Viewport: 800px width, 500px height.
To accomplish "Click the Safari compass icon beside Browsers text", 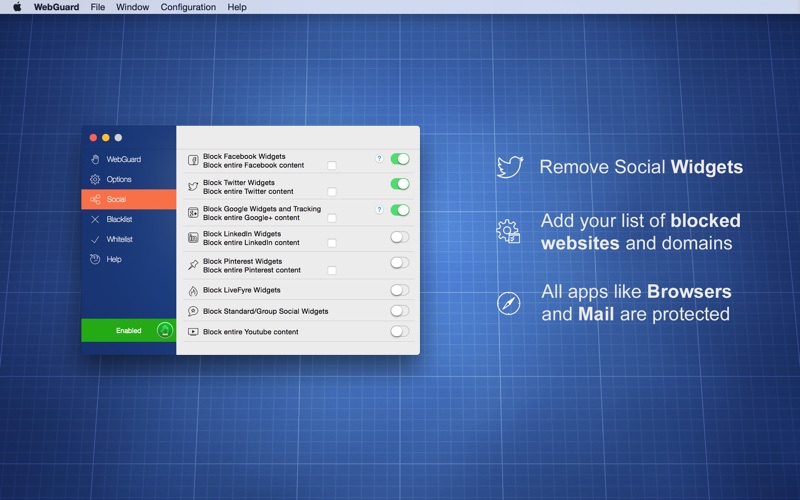I will point(509,303).
